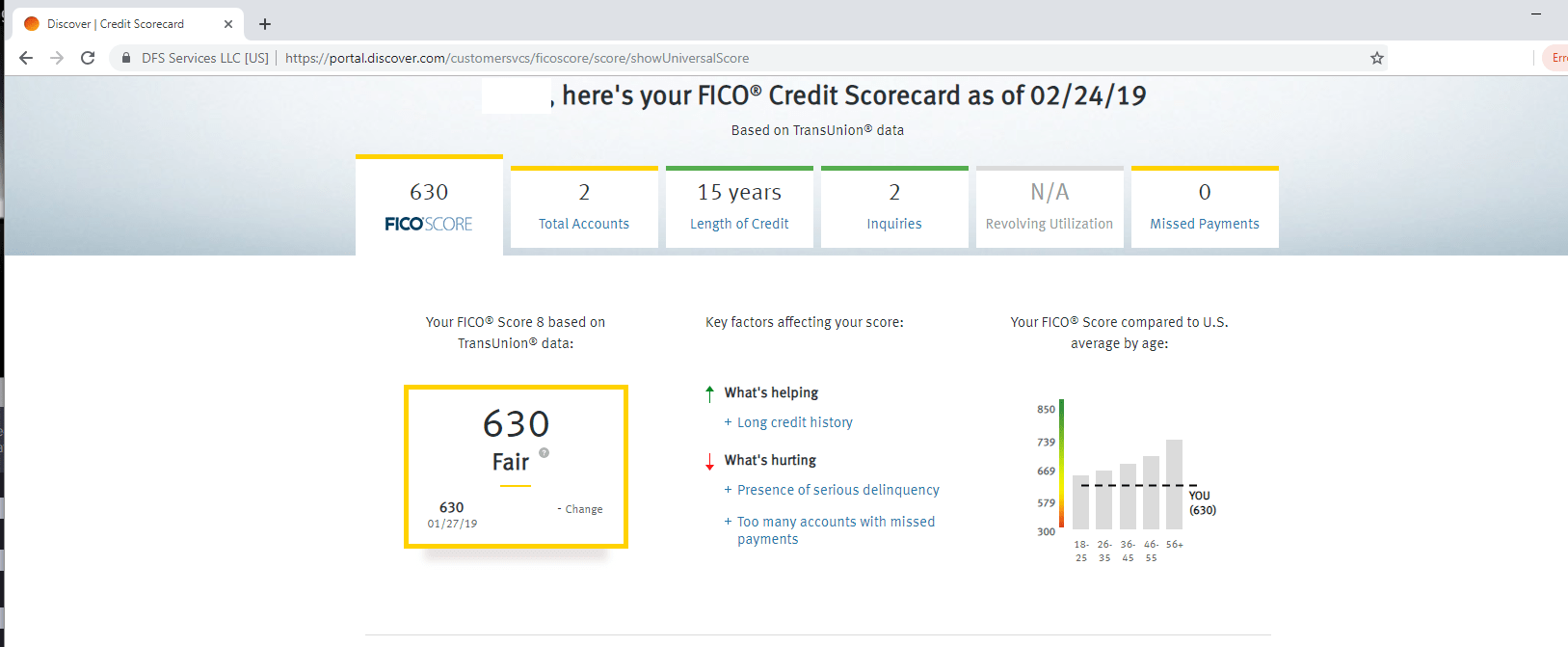Click the browser forward arrow

[x=57, y=58]
